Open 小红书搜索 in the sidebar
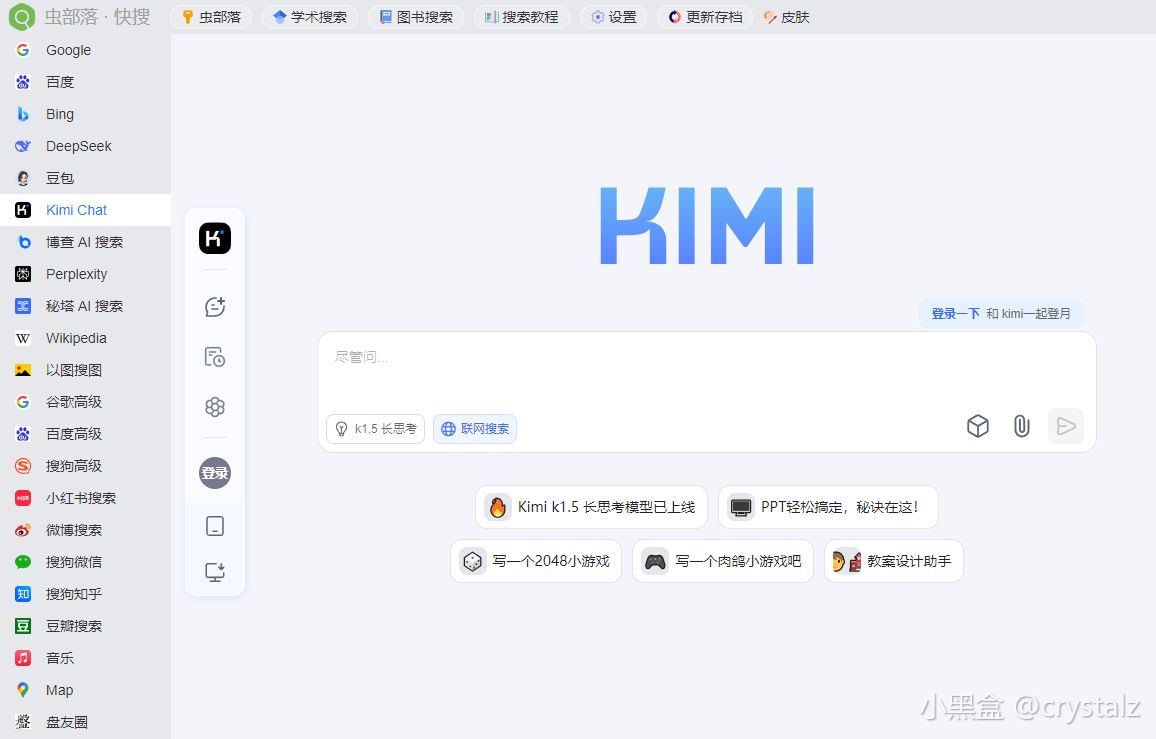1156x739 pixels. 86,498
